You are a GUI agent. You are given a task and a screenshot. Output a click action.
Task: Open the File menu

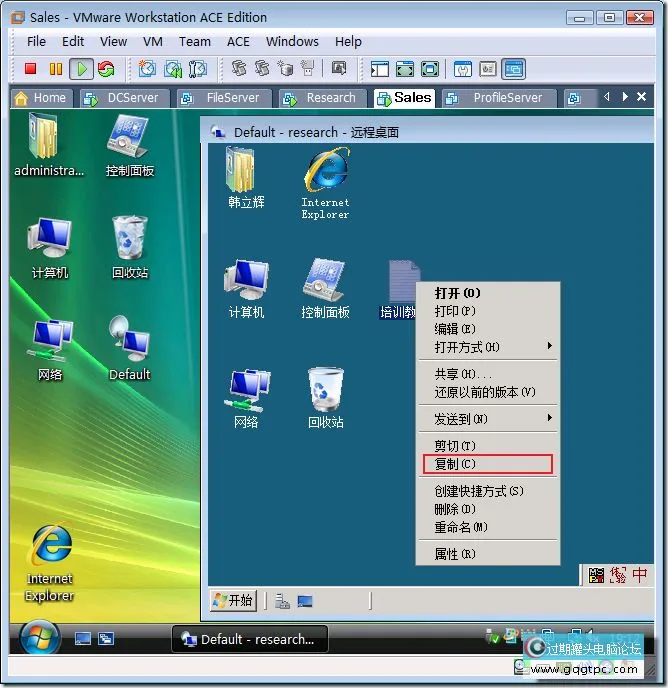36,42
